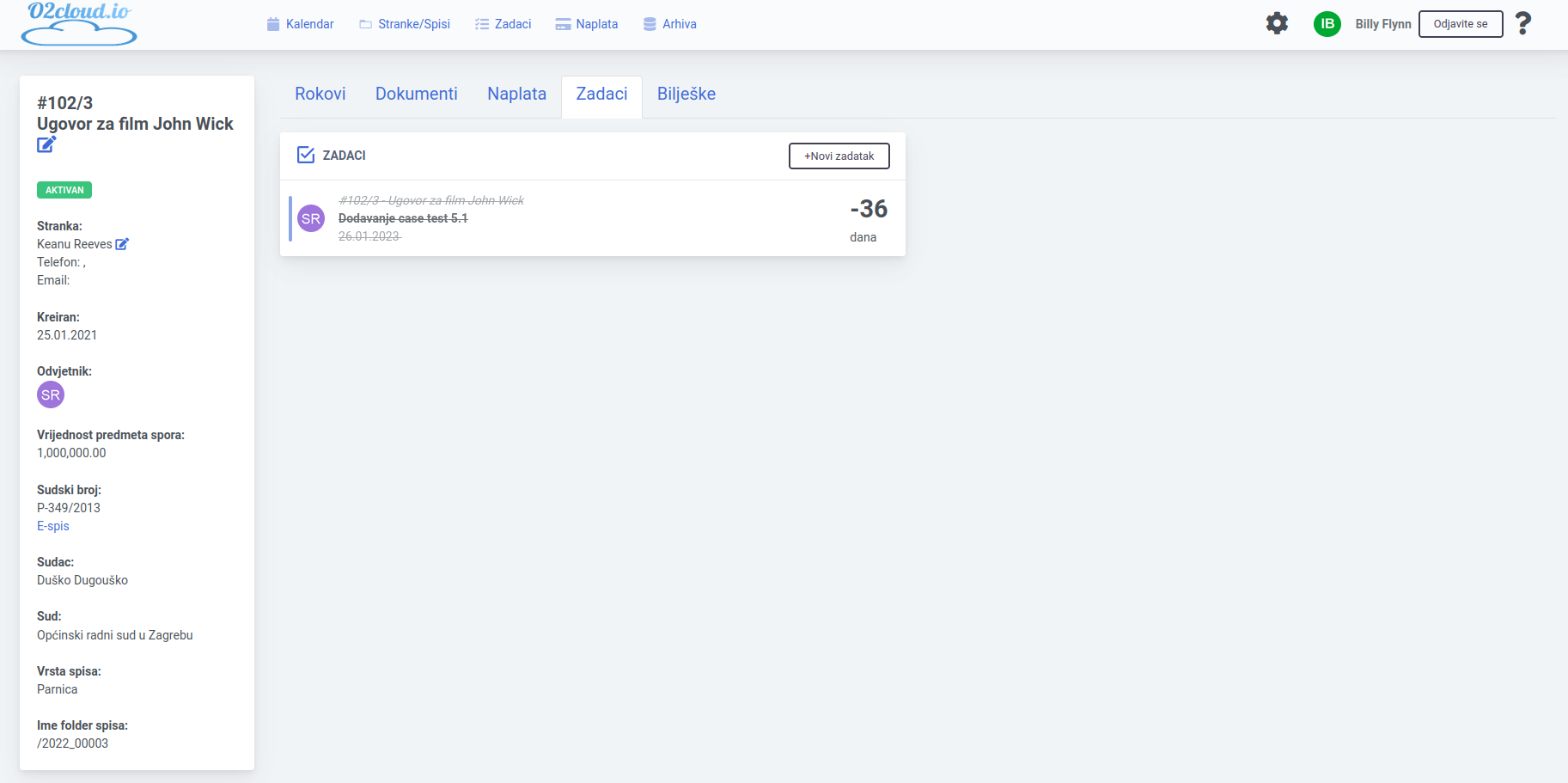Open Arhiva from the top navigation
Viewport: 1568px width, 783px height.
tap(670, 24)
